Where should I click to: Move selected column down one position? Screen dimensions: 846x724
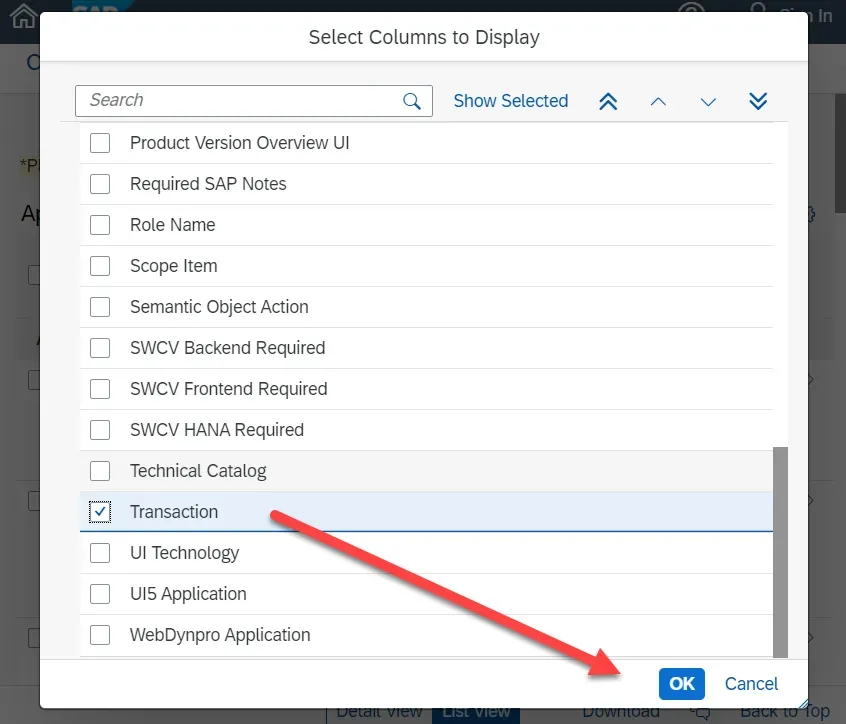coord(708,101)
